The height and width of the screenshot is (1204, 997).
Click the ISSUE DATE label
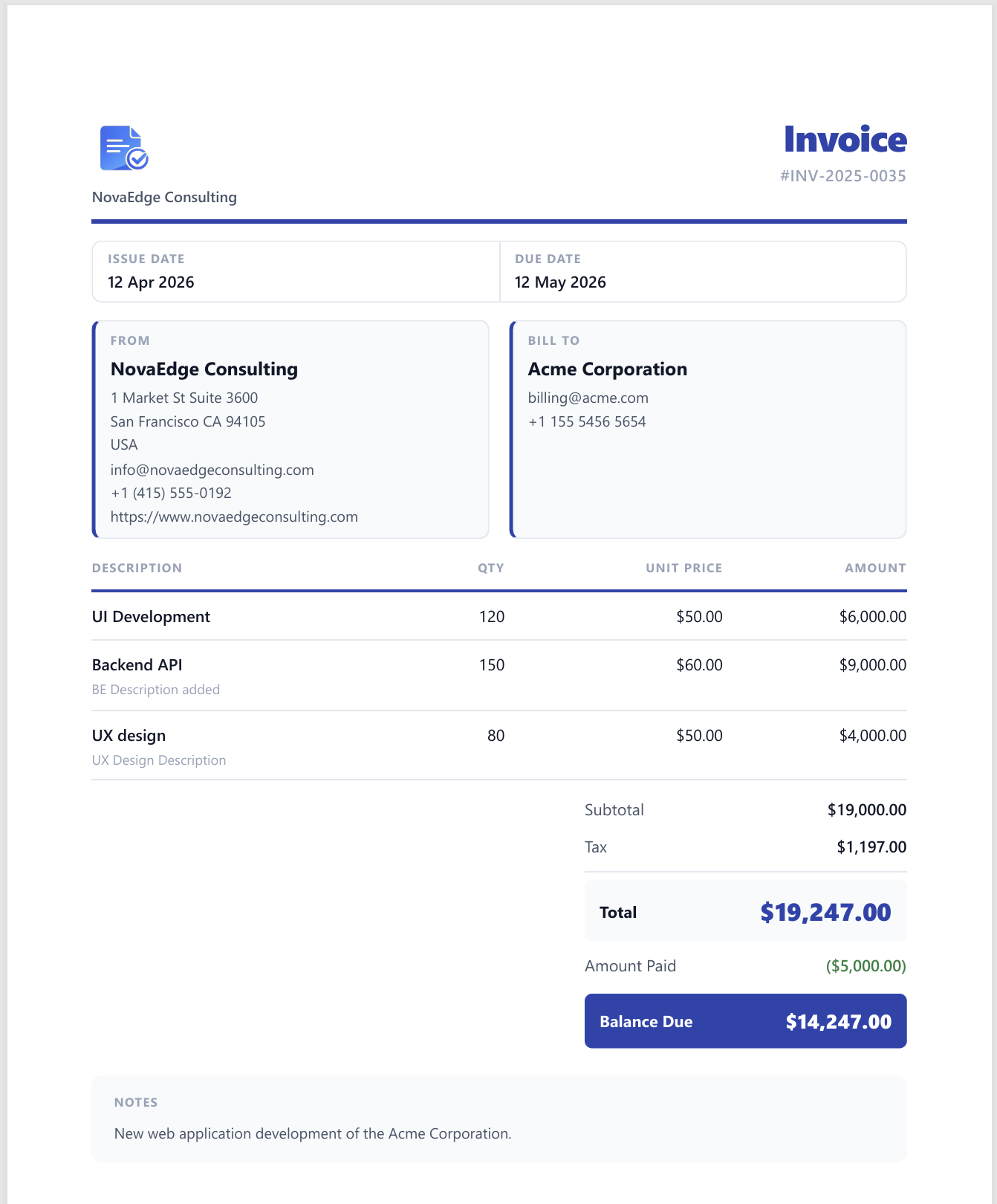click(x=146, y=259)
